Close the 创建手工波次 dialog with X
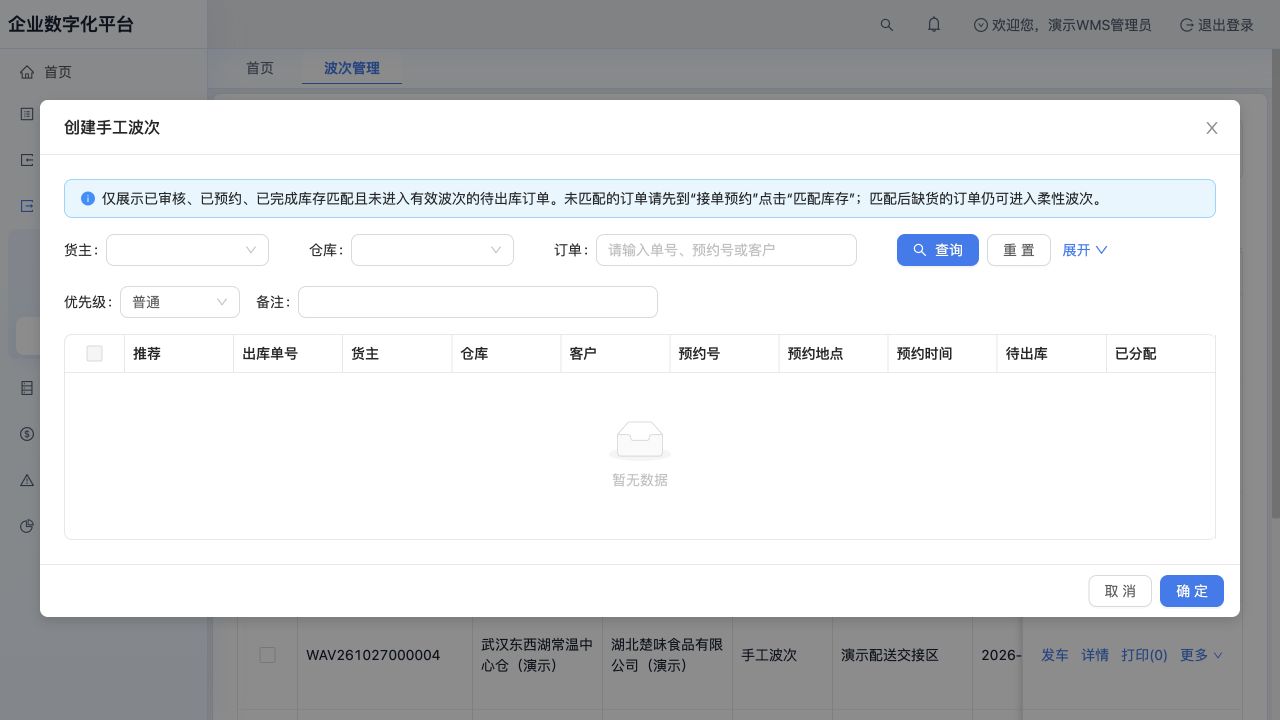Image resolution: width=1280 pixels, height=720 pixels. tap(1212, 128)
